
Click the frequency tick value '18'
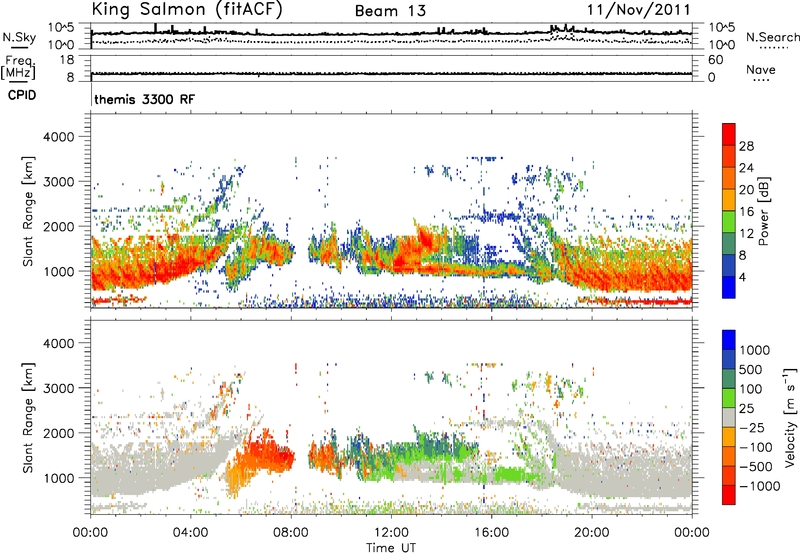tap(67, 60)
